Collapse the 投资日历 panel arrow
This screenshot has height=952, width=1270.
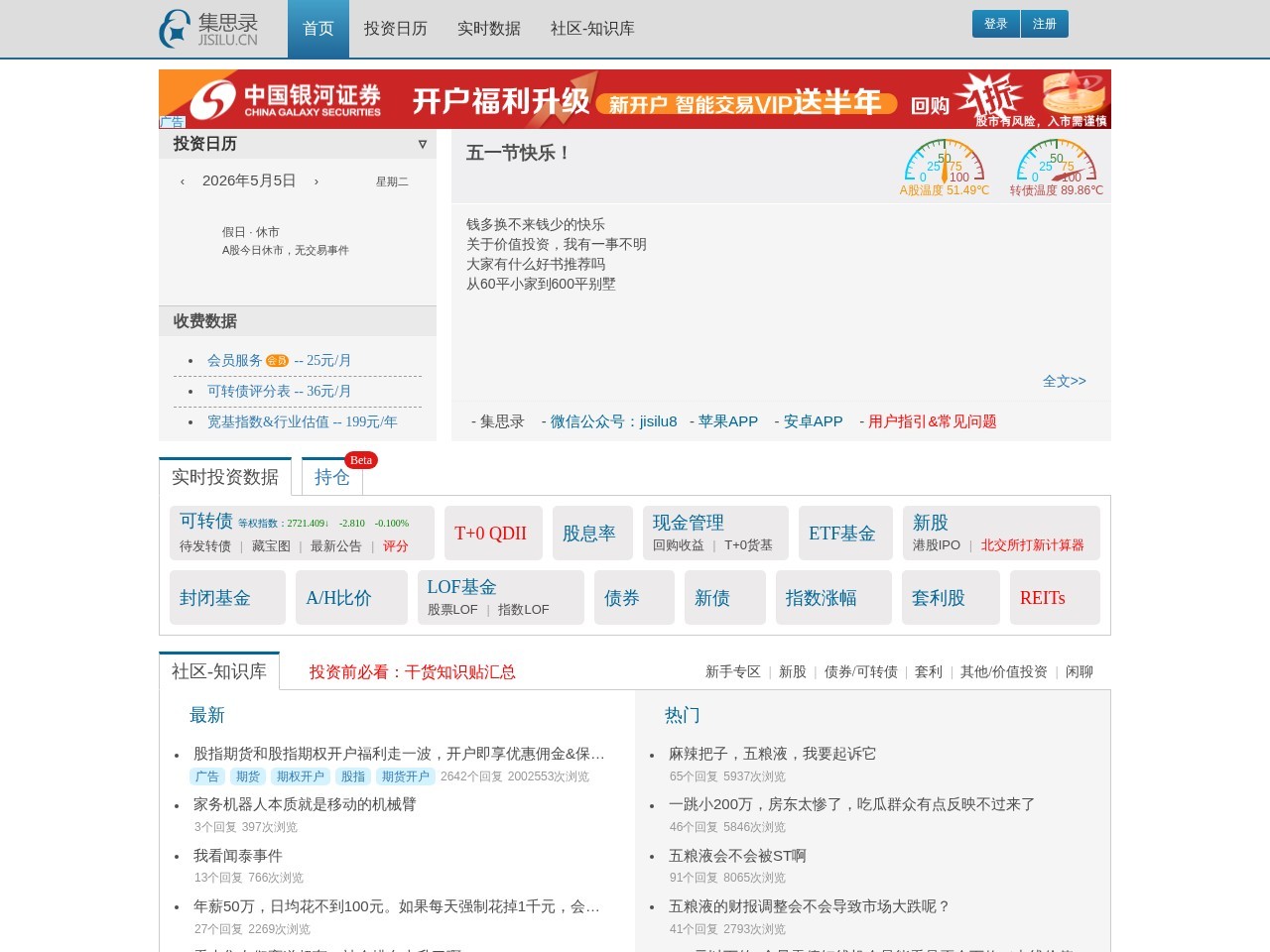pos(423,144)
